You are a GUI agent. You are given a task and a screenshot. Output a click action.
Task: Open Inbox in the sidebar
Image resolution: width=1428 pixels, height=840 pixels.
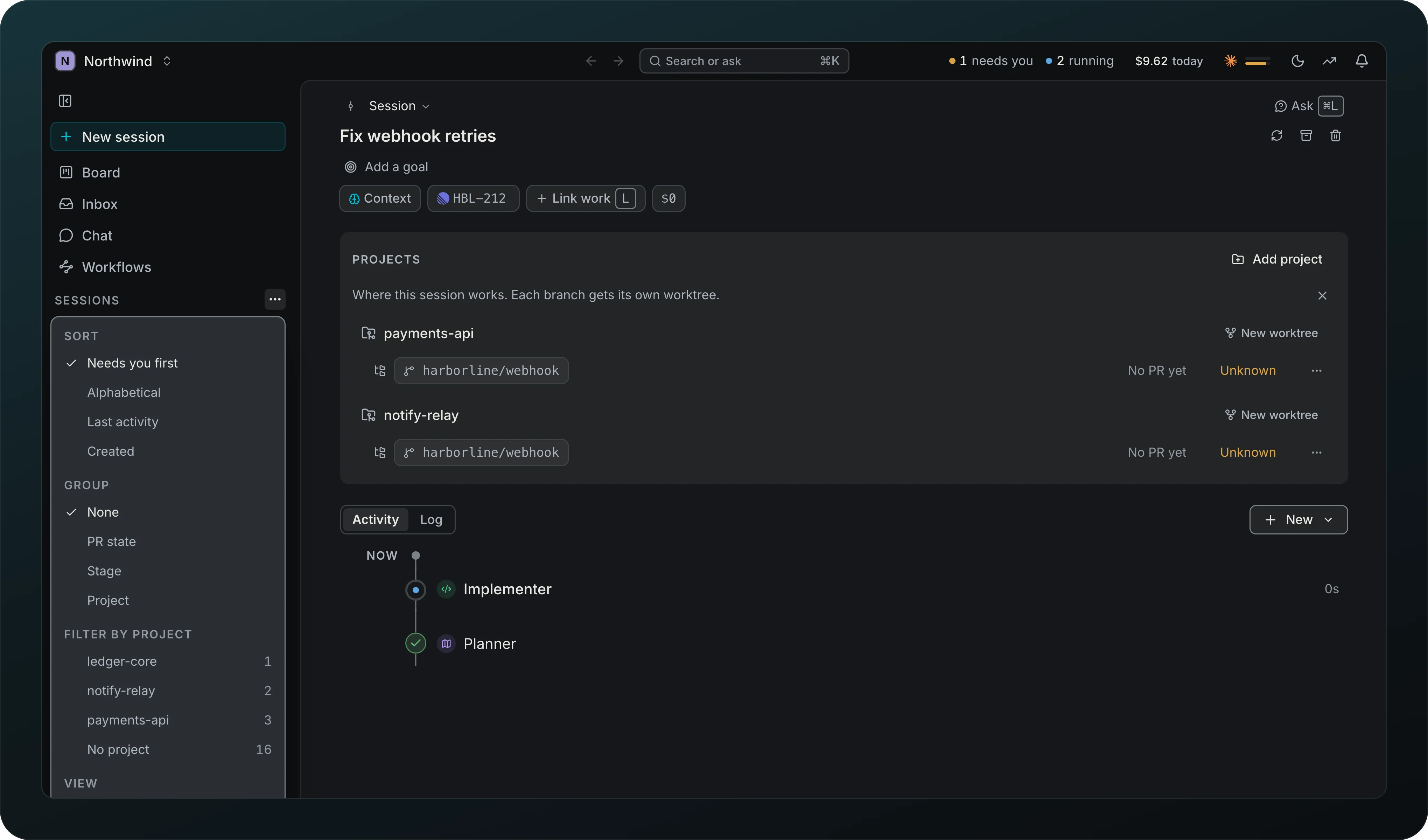click(168, 204)
